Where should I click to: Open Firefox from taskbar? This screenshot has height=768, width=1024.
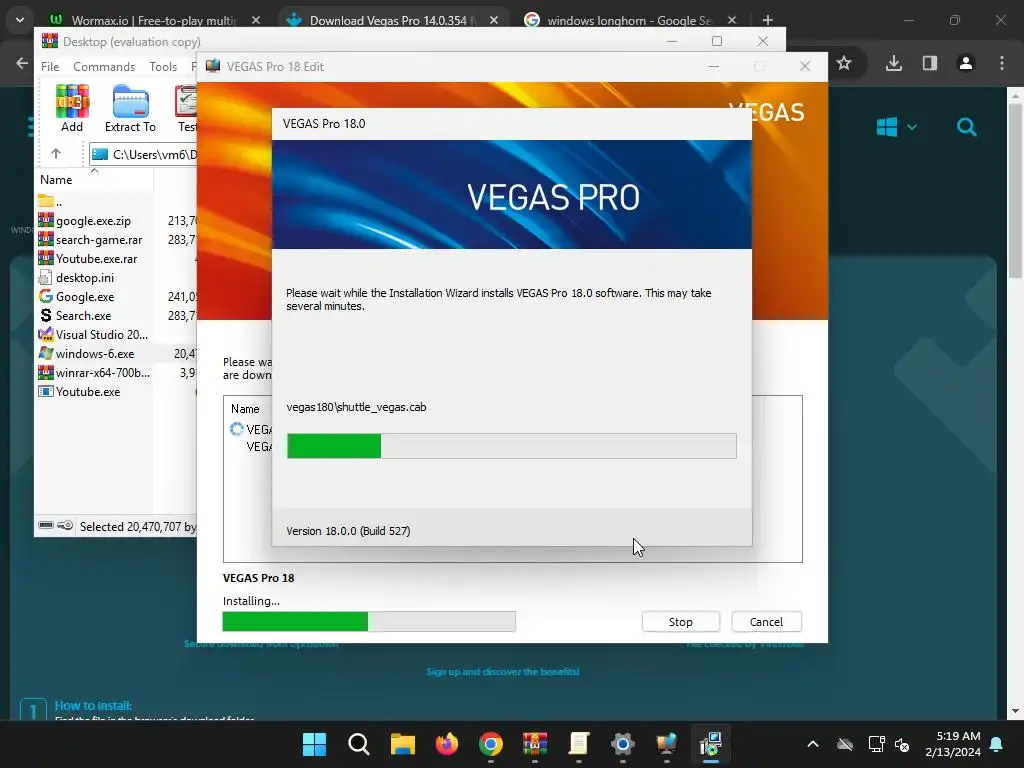coord(447,744)
